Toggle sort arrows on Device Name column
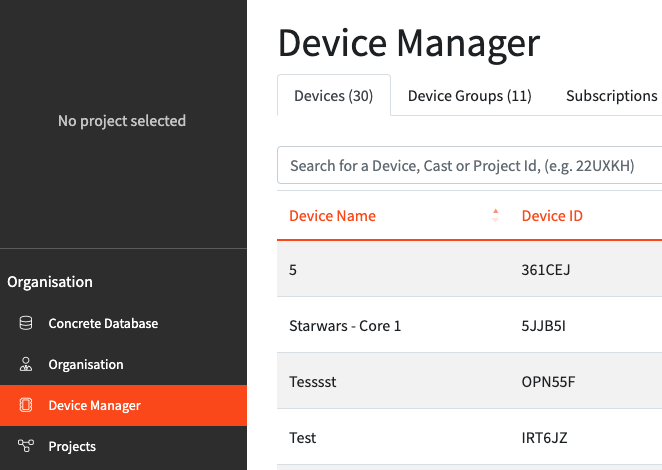Image resolution: width=662 pixels, height=470 pixels. click(x=494, y=216)
